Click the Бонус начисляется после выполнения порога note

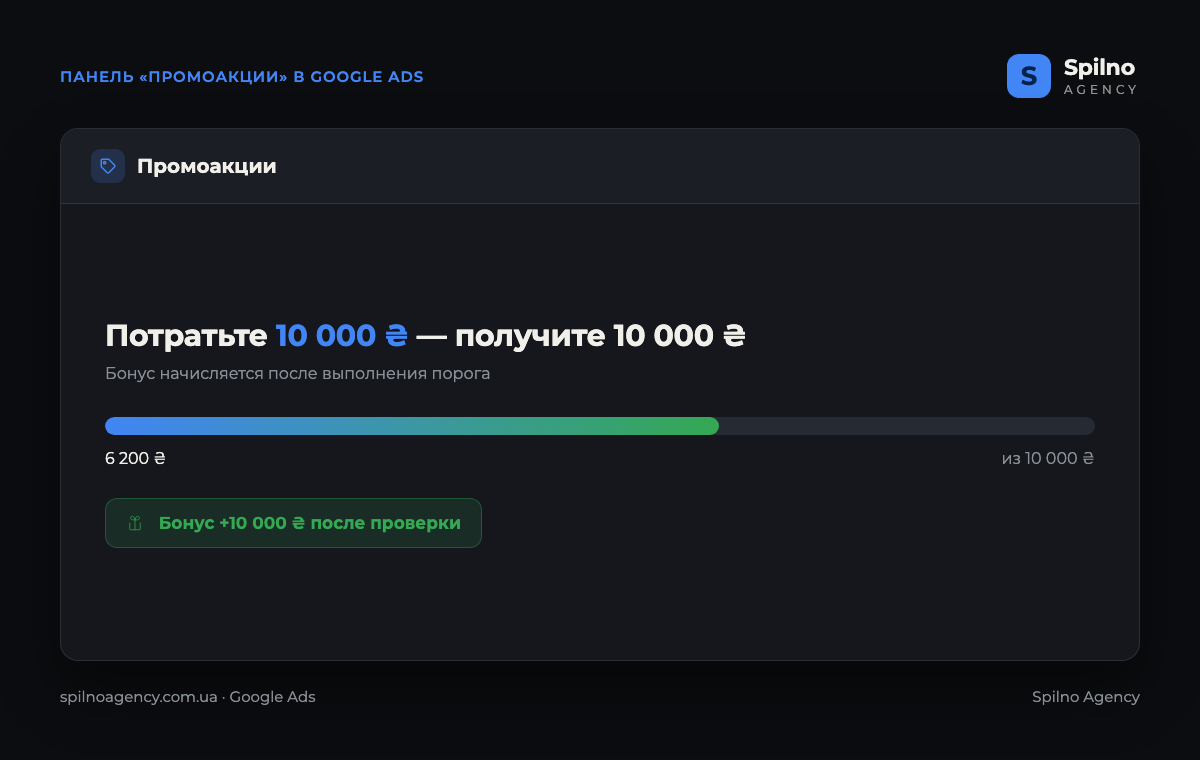point(298,374)
